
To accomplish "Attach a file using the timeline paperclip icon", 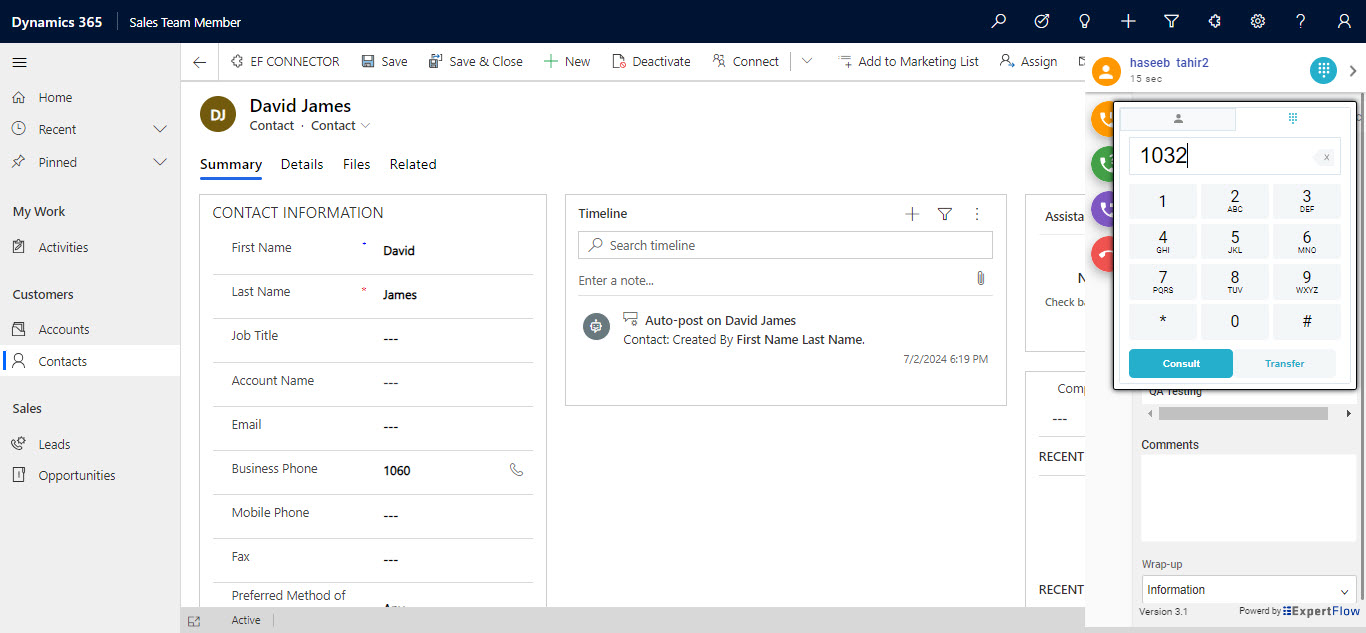I will pyautogui.click(x=981, y=279).
